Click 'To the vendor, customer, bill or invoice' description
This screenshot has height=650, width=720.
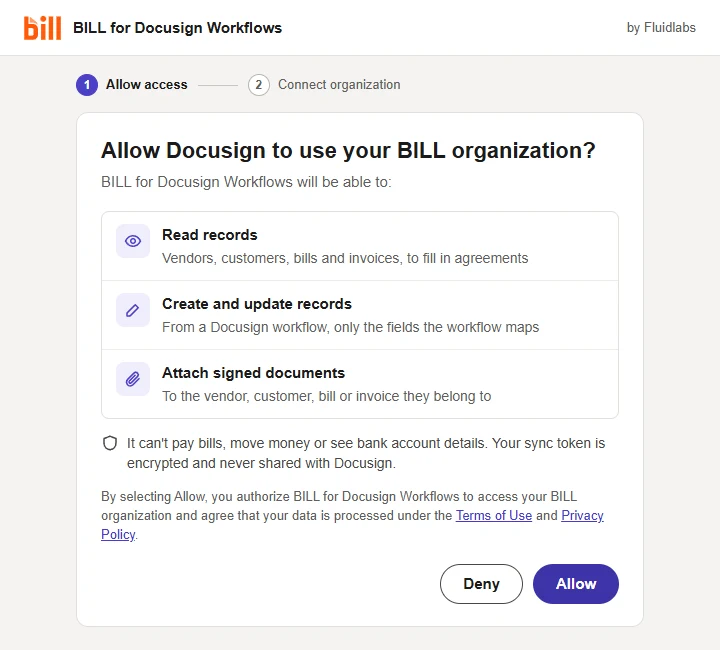[x=326, y=396]
